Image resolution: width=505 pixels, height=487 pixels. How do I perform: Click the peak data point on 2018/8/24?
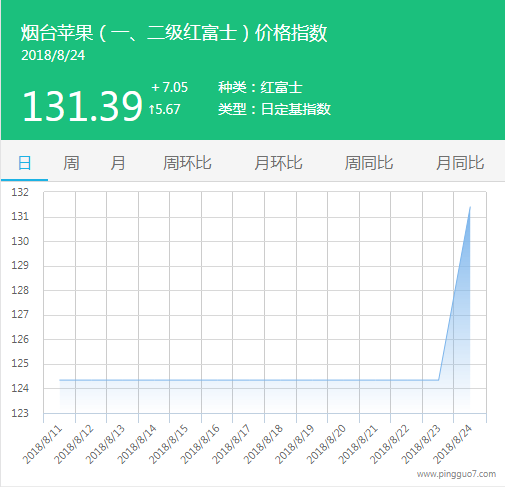click(x=470, y=207)
